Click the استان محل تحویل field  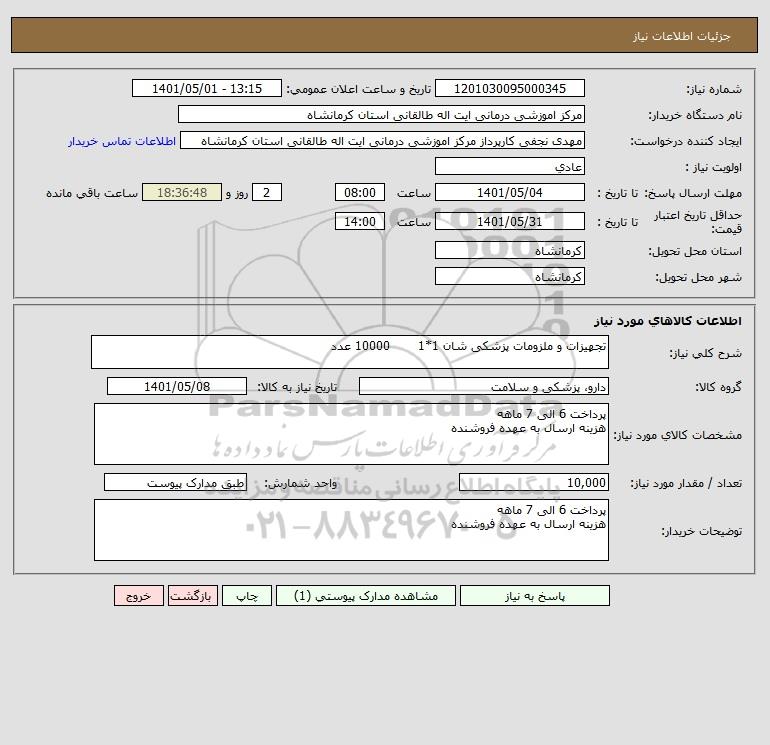(510, 250)
